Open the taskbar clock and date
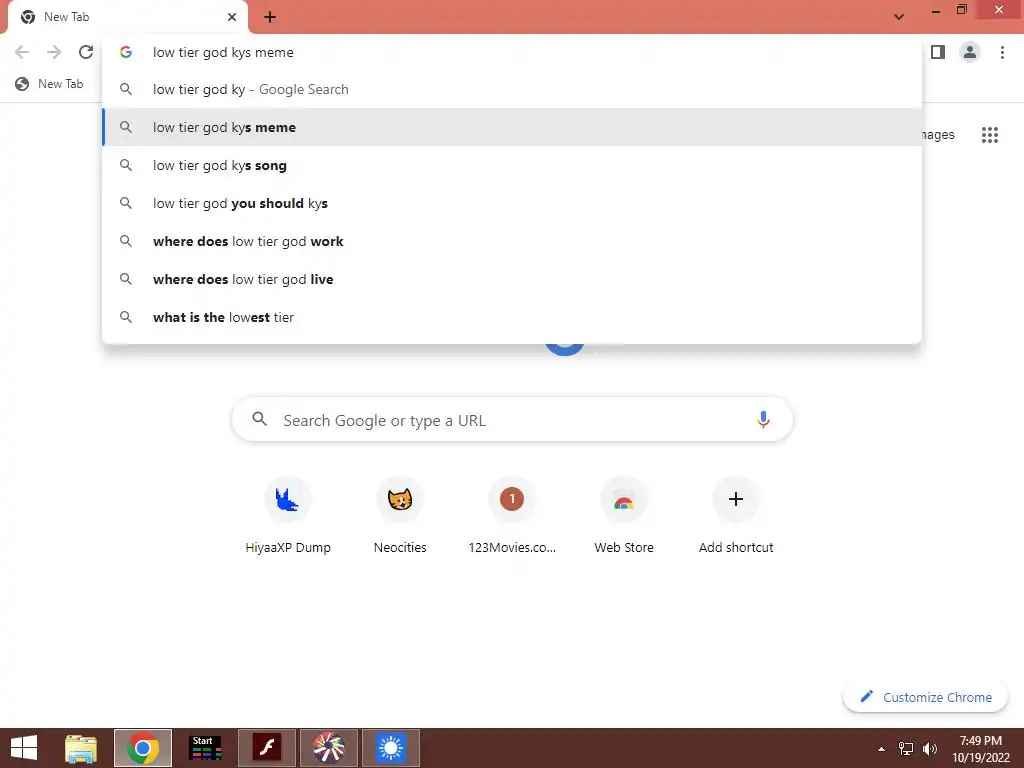 click(980, 749)
